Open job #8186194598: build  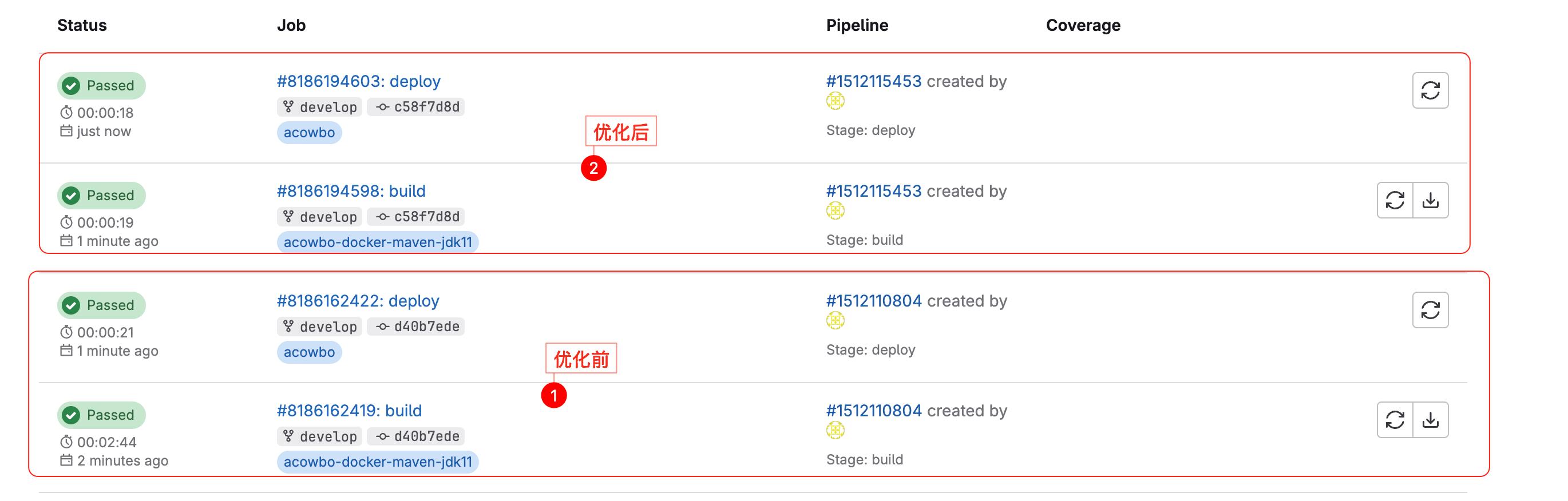tap(351, 191)
